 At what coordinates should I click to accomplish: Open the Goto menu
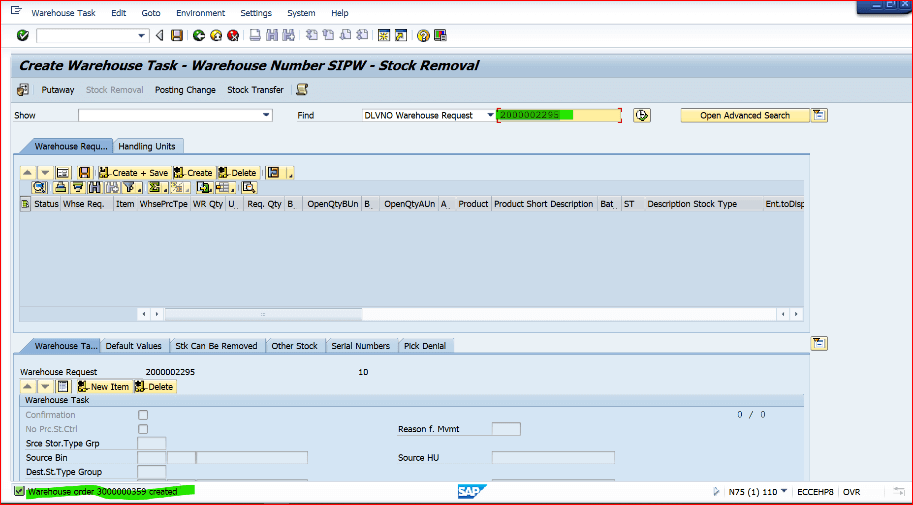(x=151, y=13)
